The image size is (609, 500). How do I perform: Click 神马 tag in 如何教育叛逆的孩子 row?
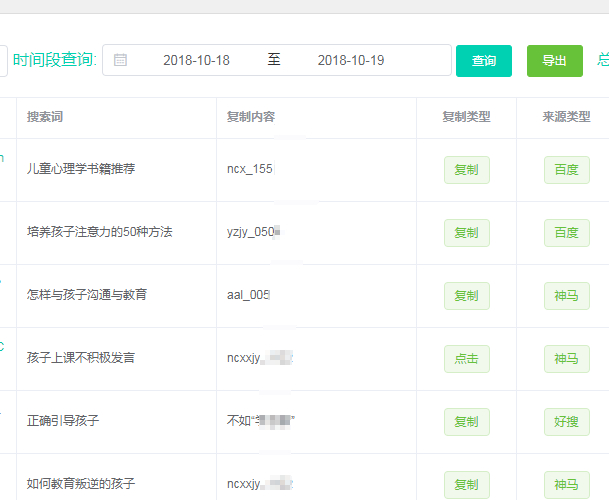pyautogui.click(x=567, y=485)
